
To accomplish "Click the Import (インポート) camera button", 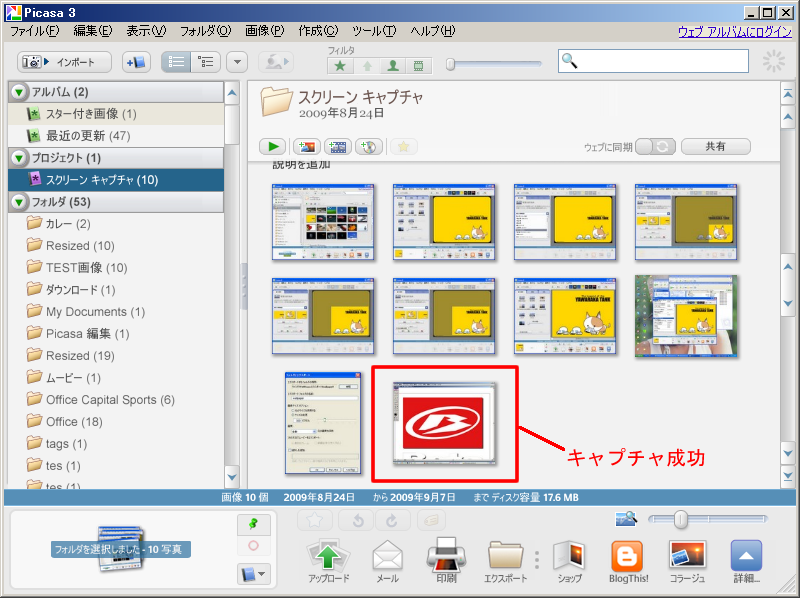I will coord(64,62).
